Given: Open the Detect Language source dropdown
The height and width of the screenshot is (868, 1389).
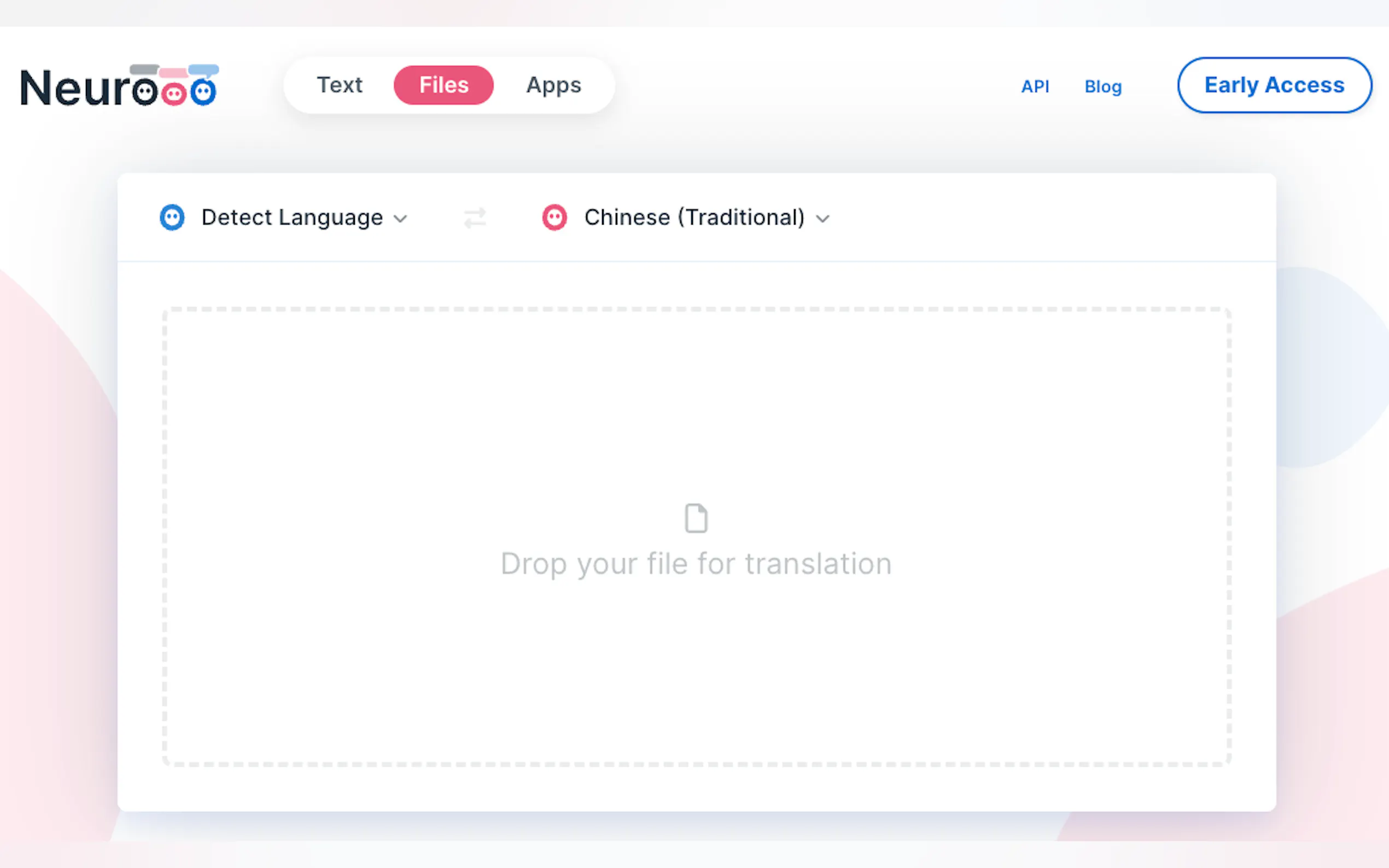Looking at the screenshot, I should [x=291, y=218].
